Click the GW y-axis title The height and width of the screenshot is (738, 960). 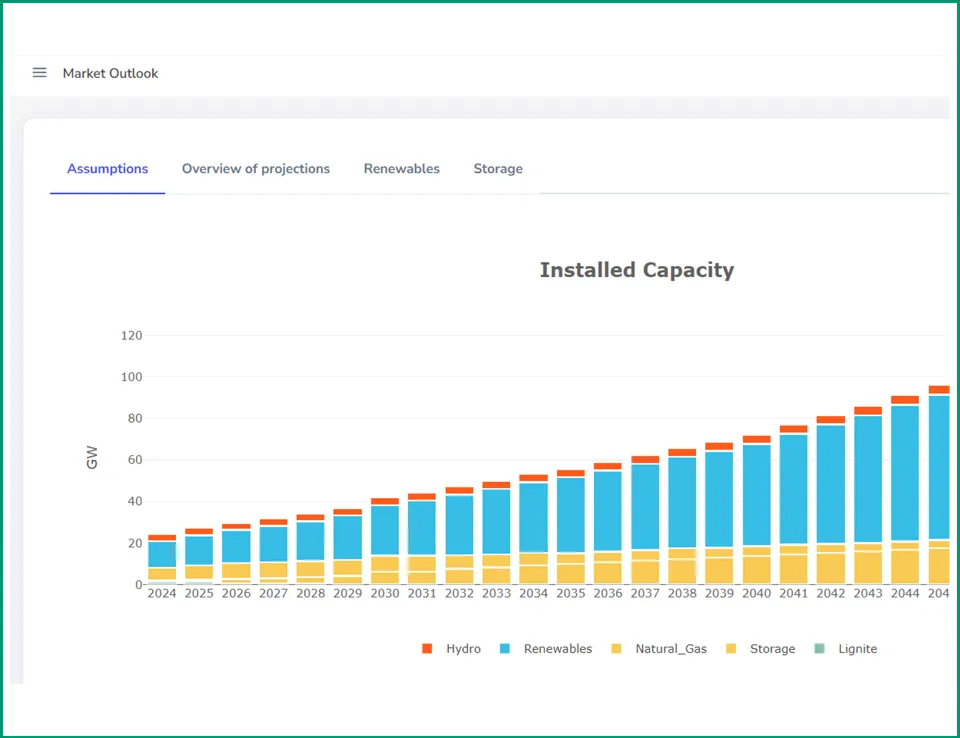pyautogui.click(x=93, y=459)
